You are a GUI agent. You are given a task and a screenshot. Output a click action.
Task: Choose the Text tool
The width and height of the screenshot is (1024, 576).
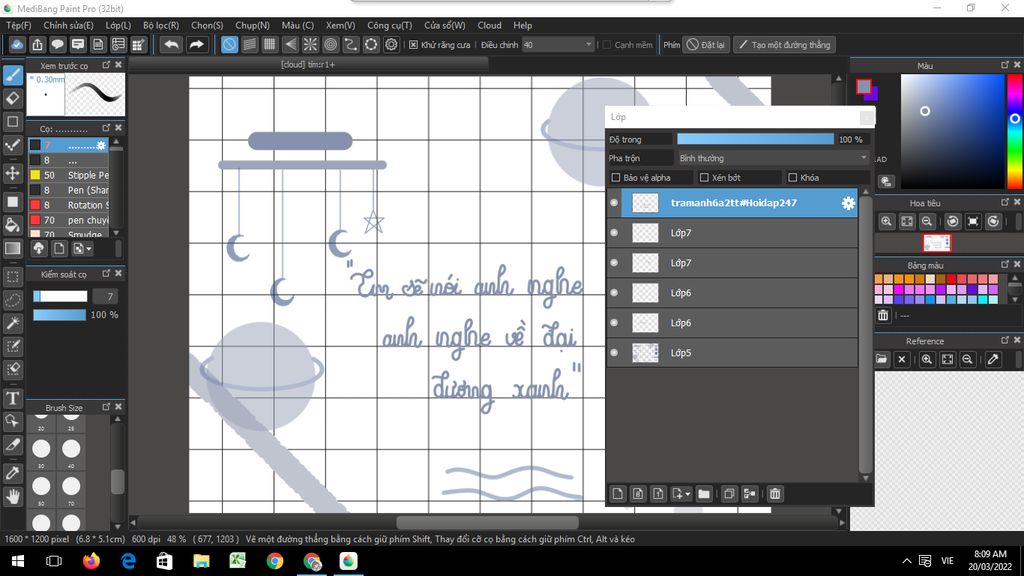click(x=13, y=398)
